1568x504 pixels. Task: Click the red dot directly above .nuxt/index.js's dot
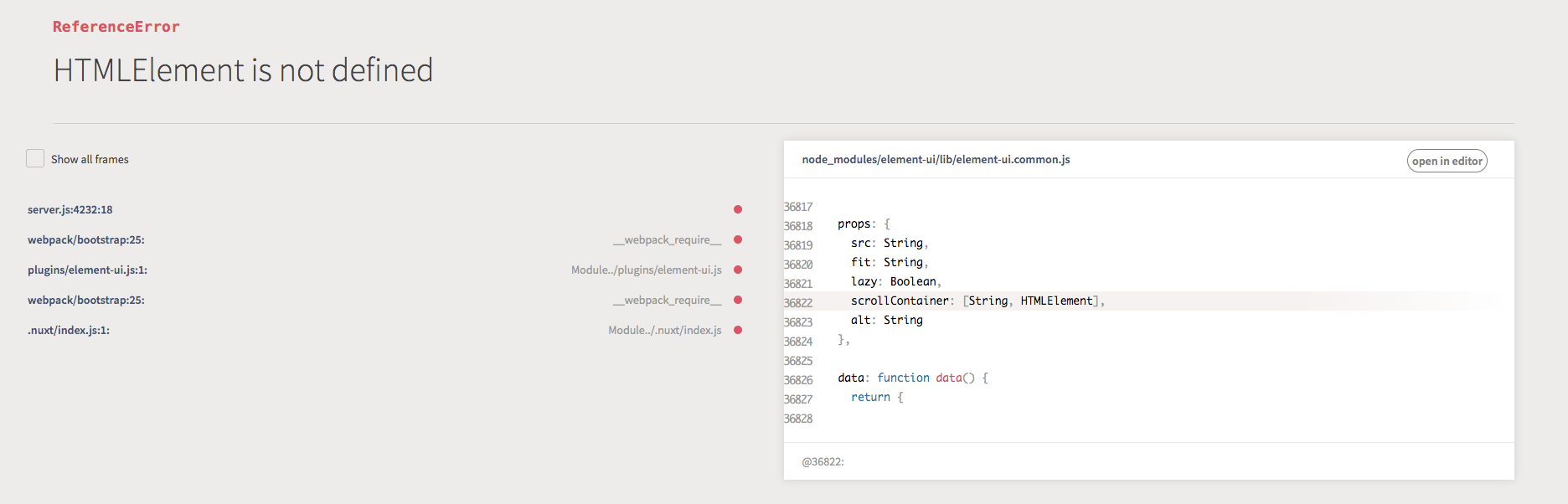pos(738,300)
